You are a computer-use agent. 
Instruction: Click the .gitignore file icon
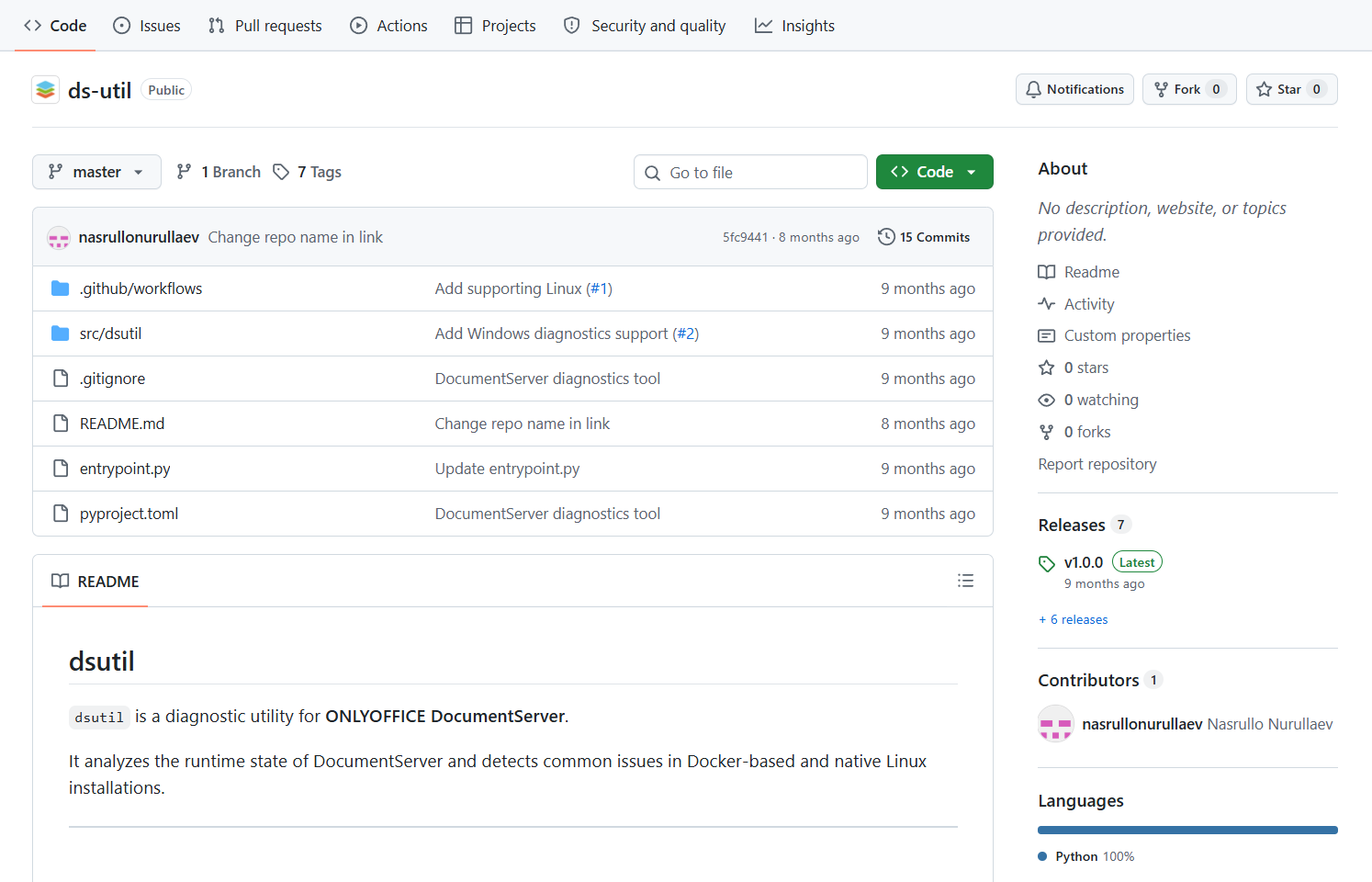tap(61, 379)
